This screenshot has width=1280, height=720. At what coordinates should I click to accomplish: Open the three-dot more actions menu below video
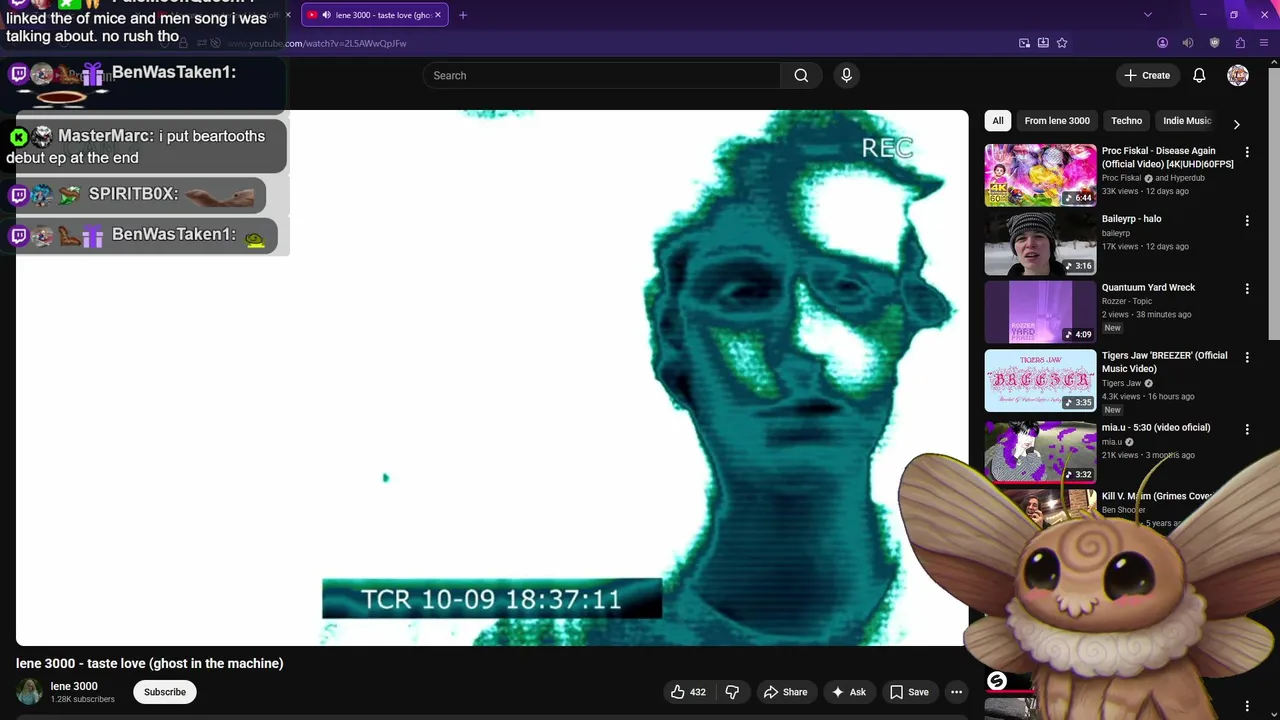click(x=956, y=692)
